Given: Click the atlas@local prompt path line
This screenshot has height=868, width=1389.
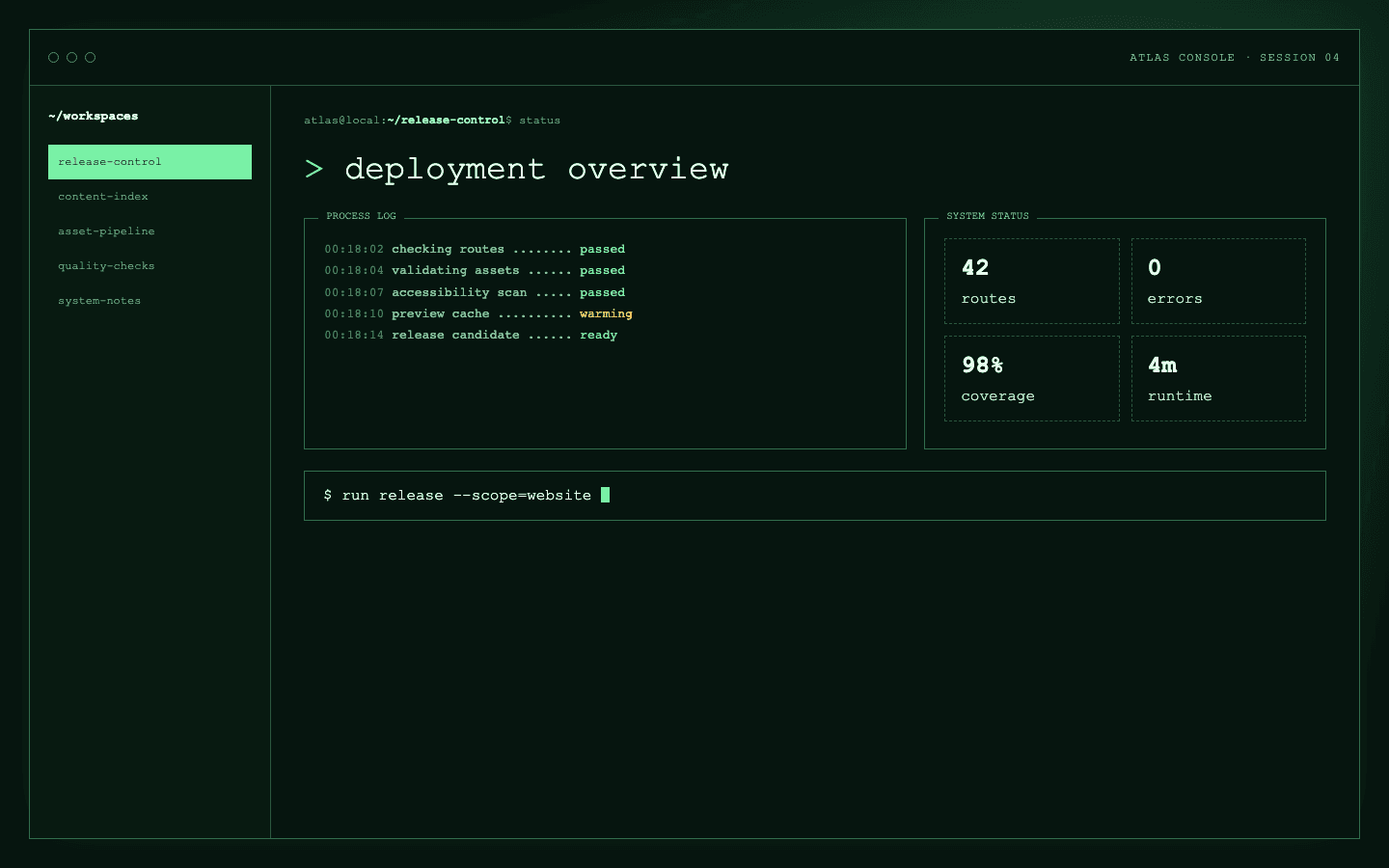Looking at the screenshot, I should (x=432, y=121).
